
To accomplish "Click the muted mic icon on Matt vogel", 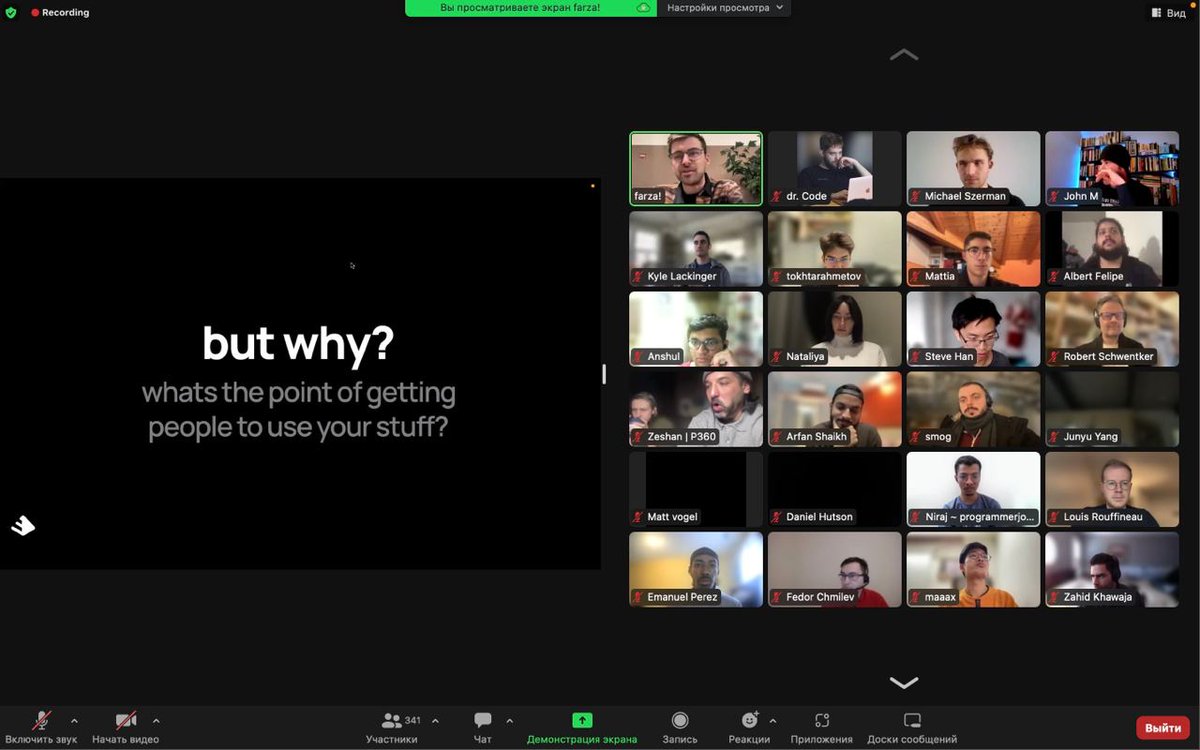I will click(638, 517).
